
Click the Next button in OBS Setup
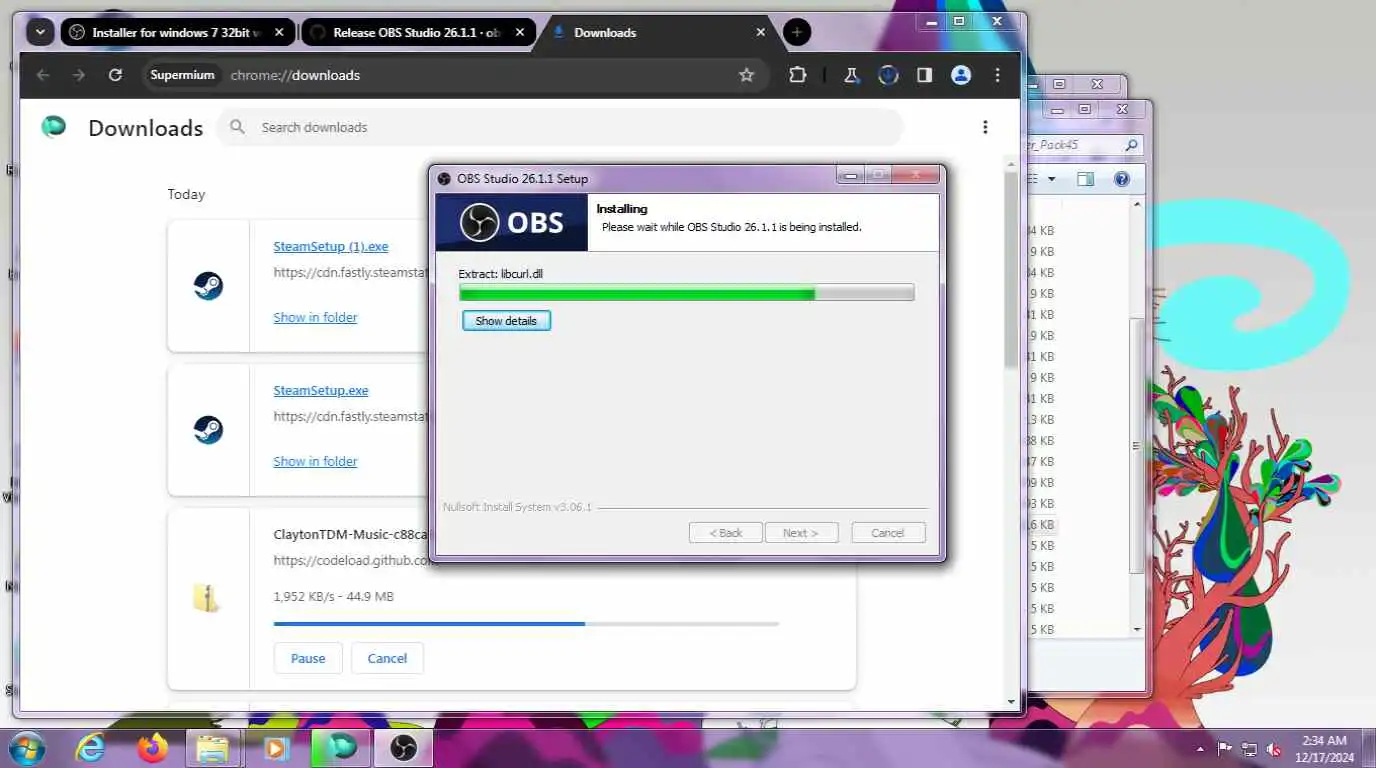pyautogui.click(x=801, y=533)
